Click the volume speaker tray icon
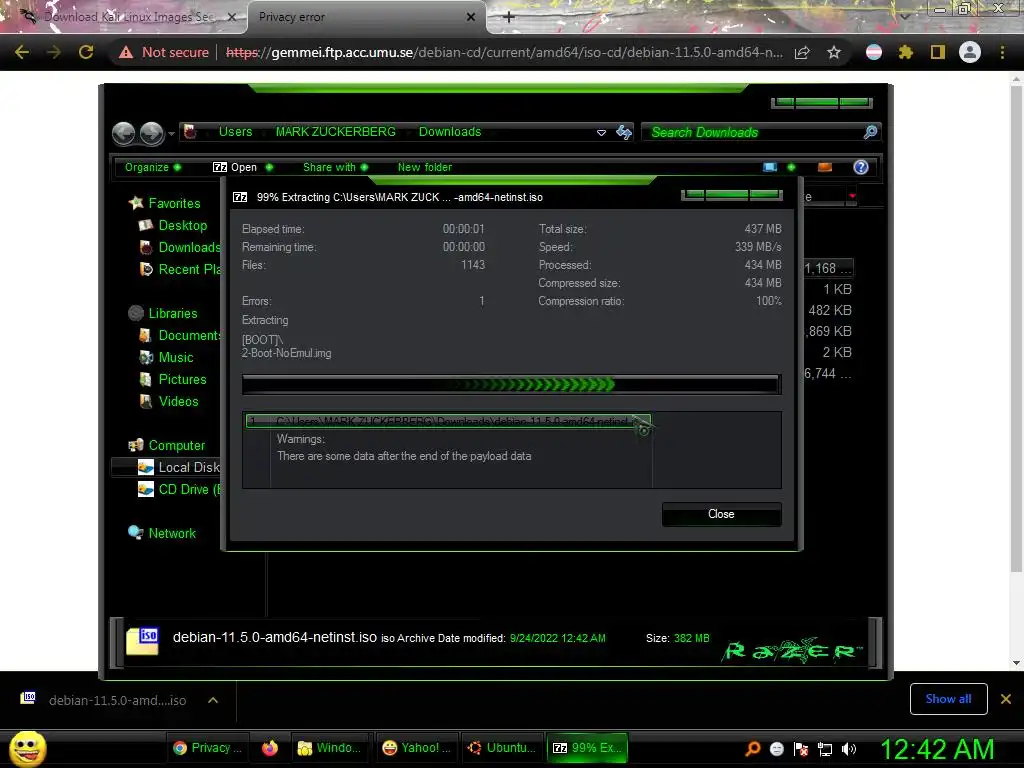Screen dimensions: 1024x768 click(849, 748)
